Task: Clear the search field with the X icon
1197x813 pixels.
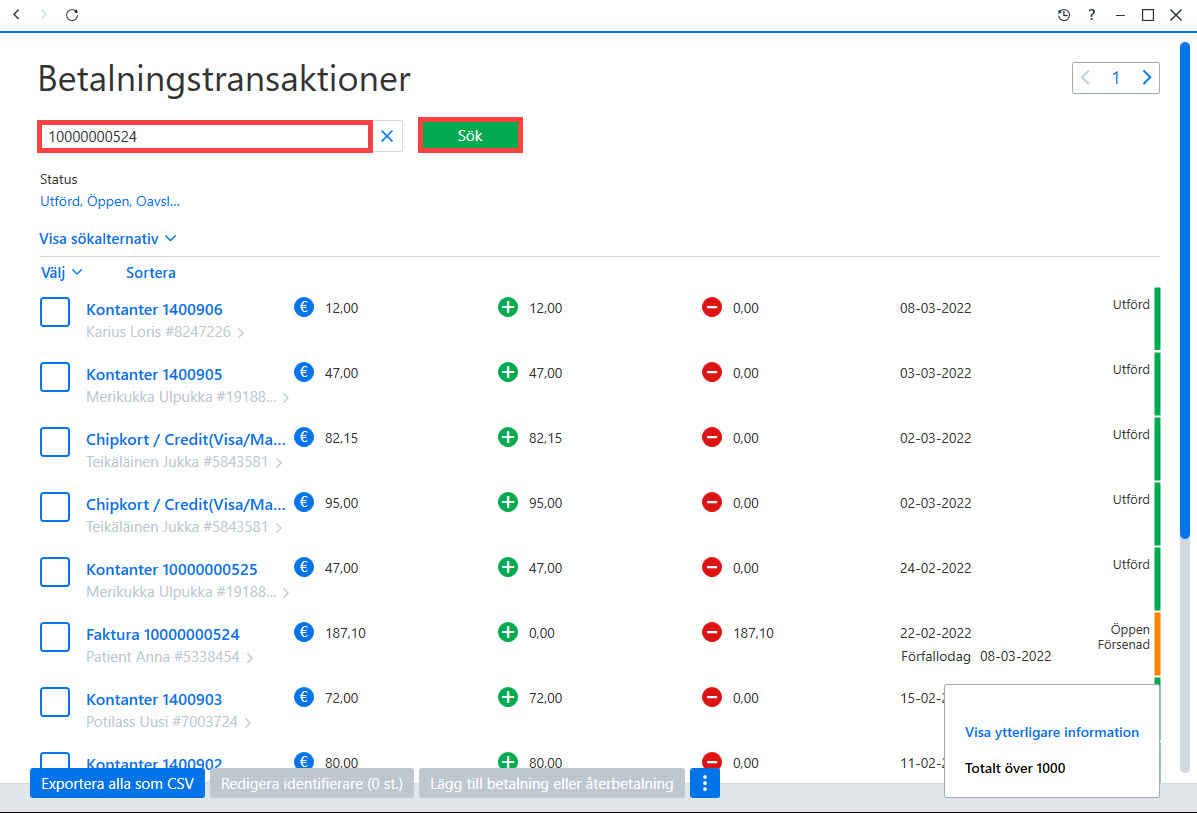Action: click(387, 136)
